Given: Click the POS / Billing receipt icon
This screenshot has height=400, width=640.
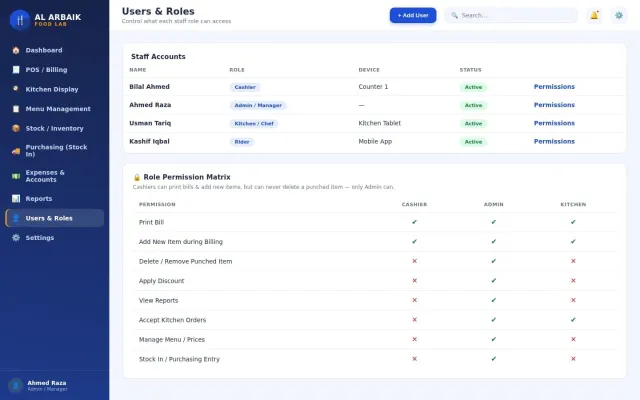Looking at the screenshot, I should (x=16, y=70).
